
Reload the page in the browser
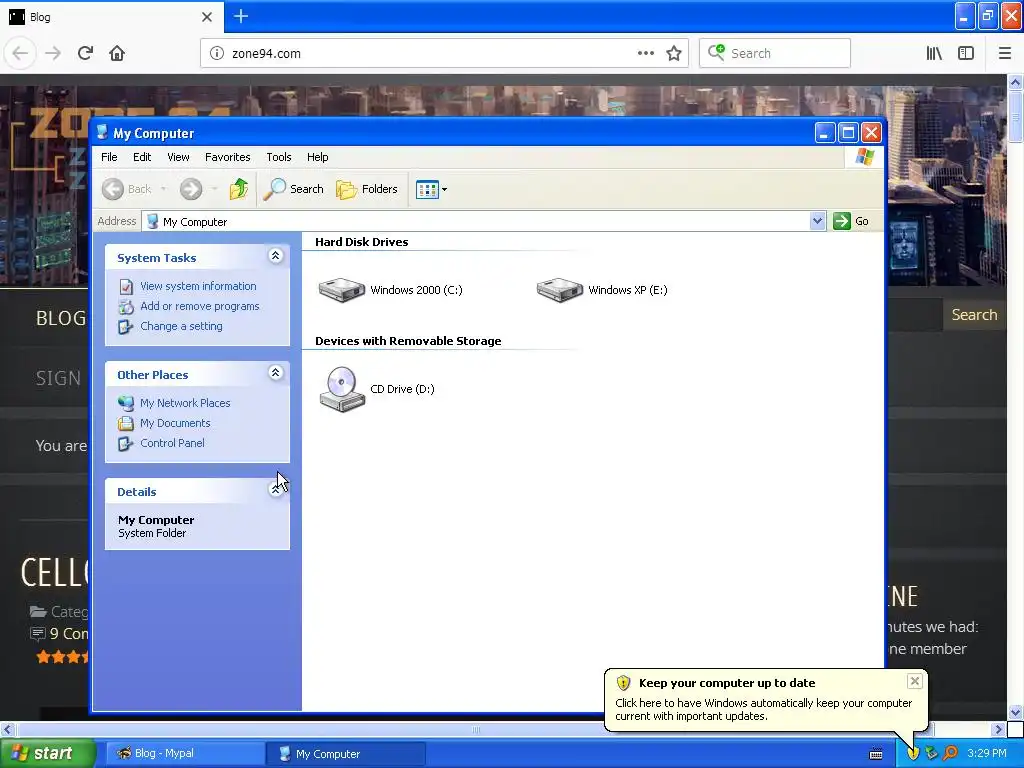pos(85,54)
